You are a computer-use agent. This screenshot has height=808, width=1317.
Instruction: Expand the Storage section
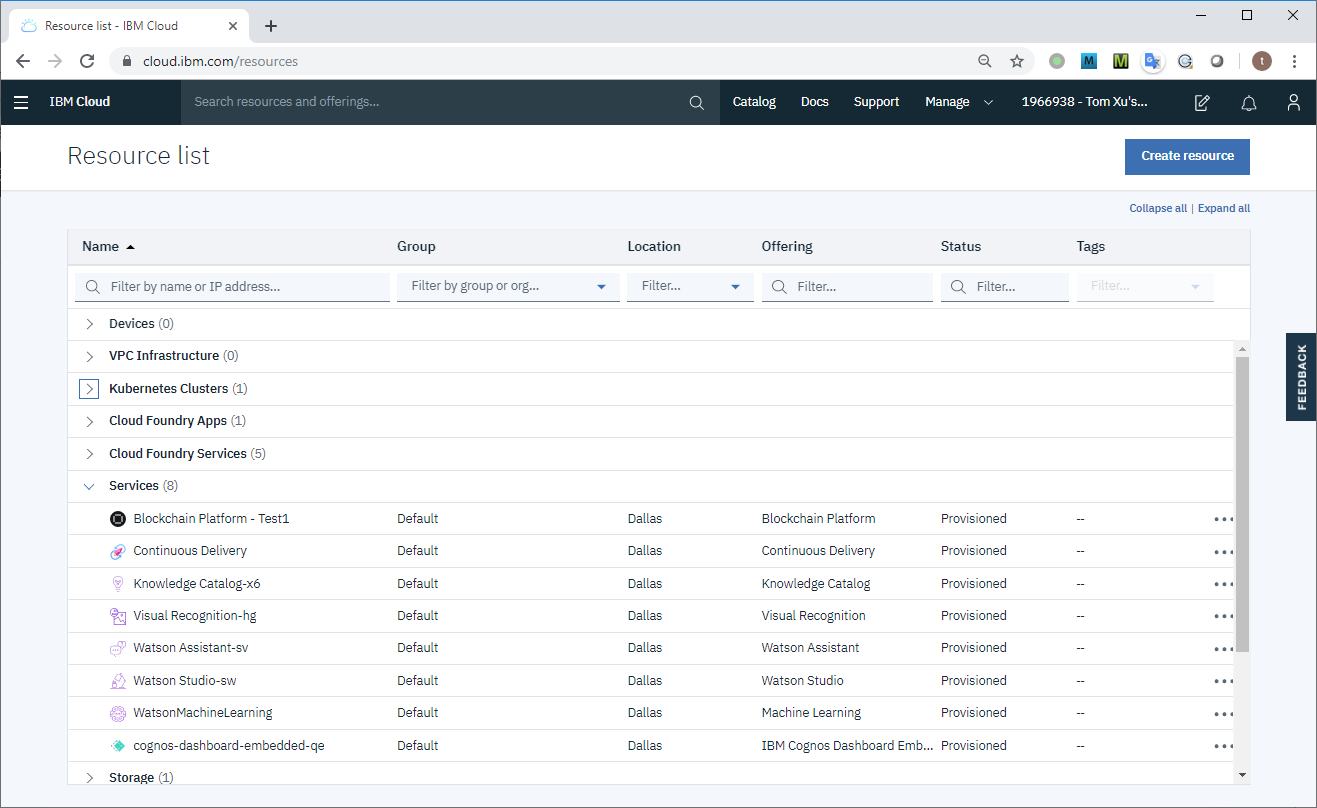pyautogui.click(x=89, y=778)
